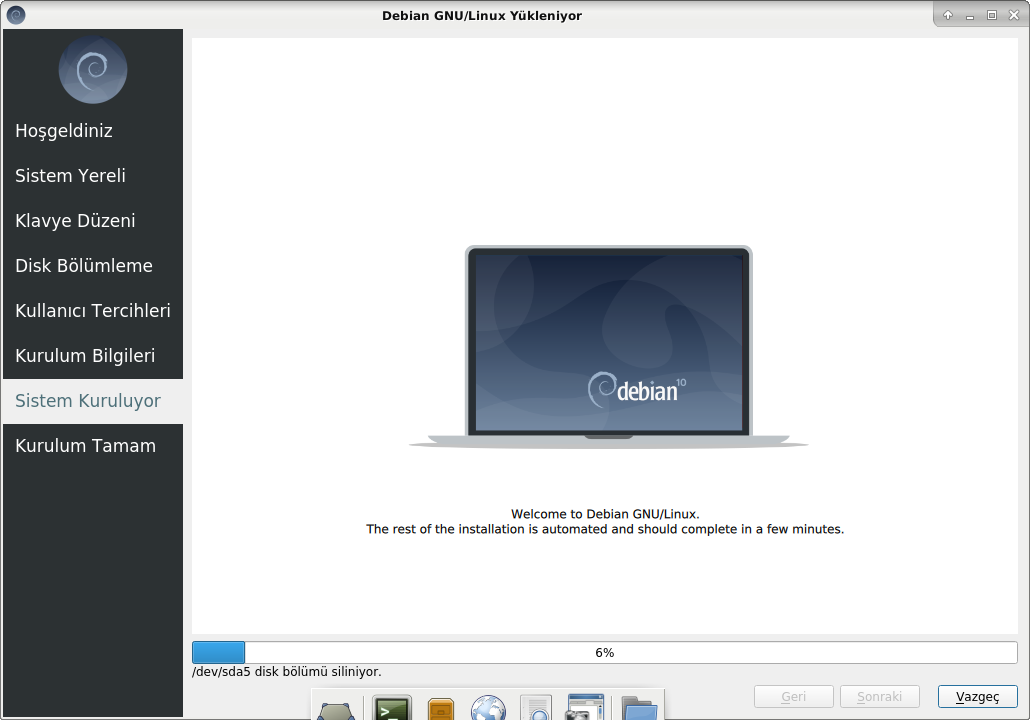1030x720 pixels.
Task: Open the terminal emulator in the dock
Action: pyautogui.click(x=392, y=708)
